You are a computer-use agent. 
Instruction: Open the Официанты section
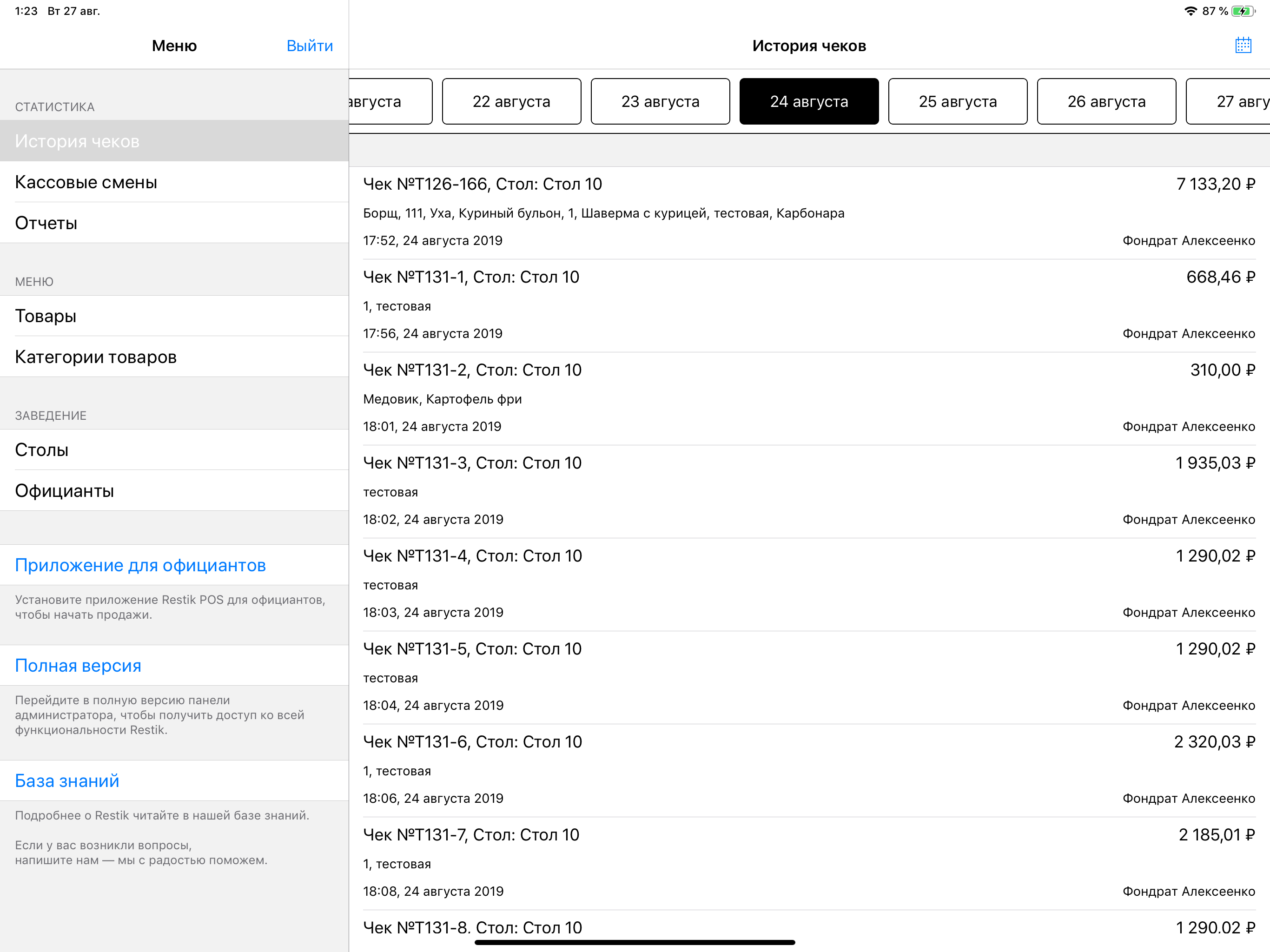64,490
